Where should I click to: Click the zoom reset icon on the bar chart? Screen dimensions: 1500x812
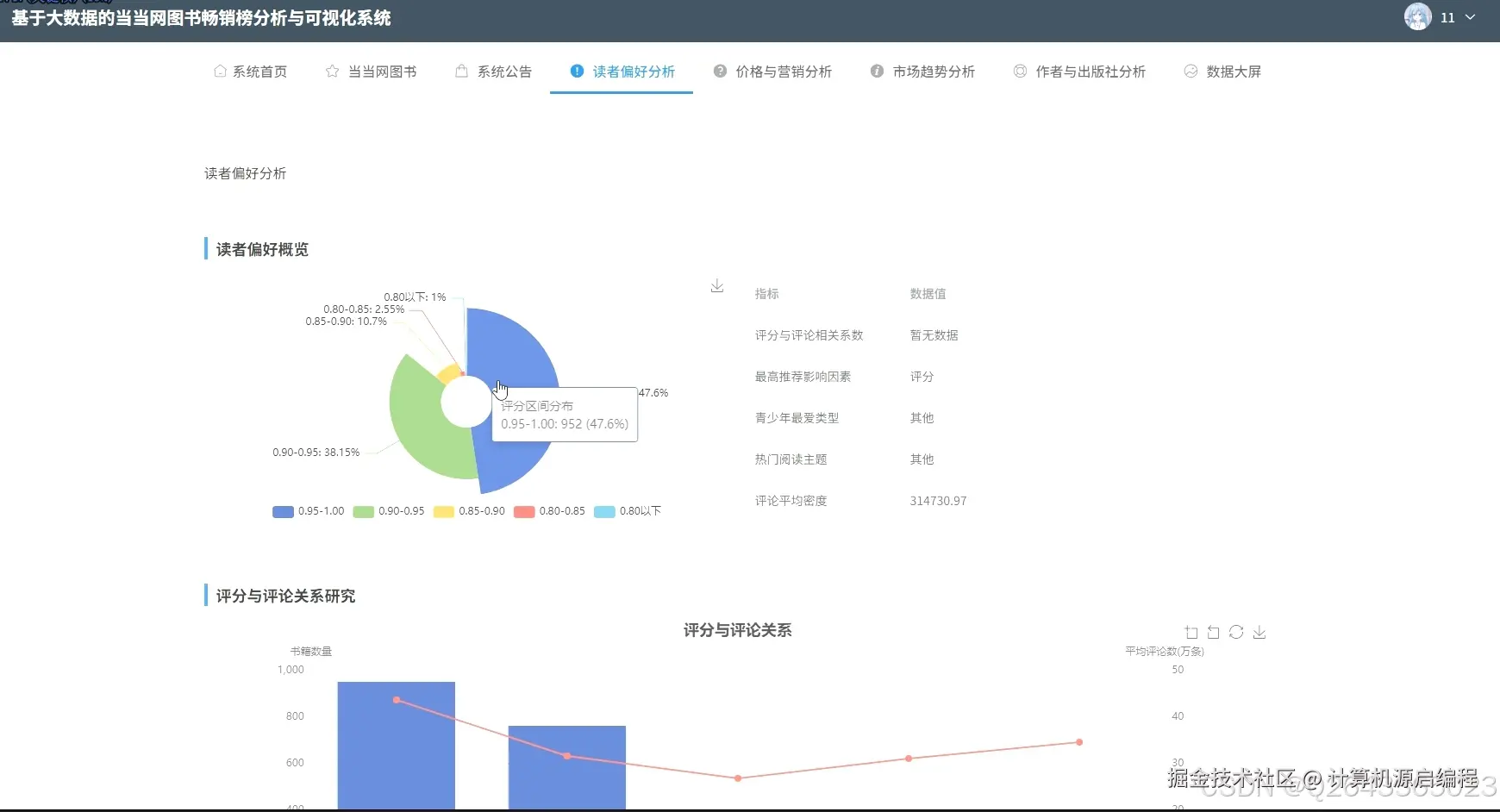[1214, 633]
